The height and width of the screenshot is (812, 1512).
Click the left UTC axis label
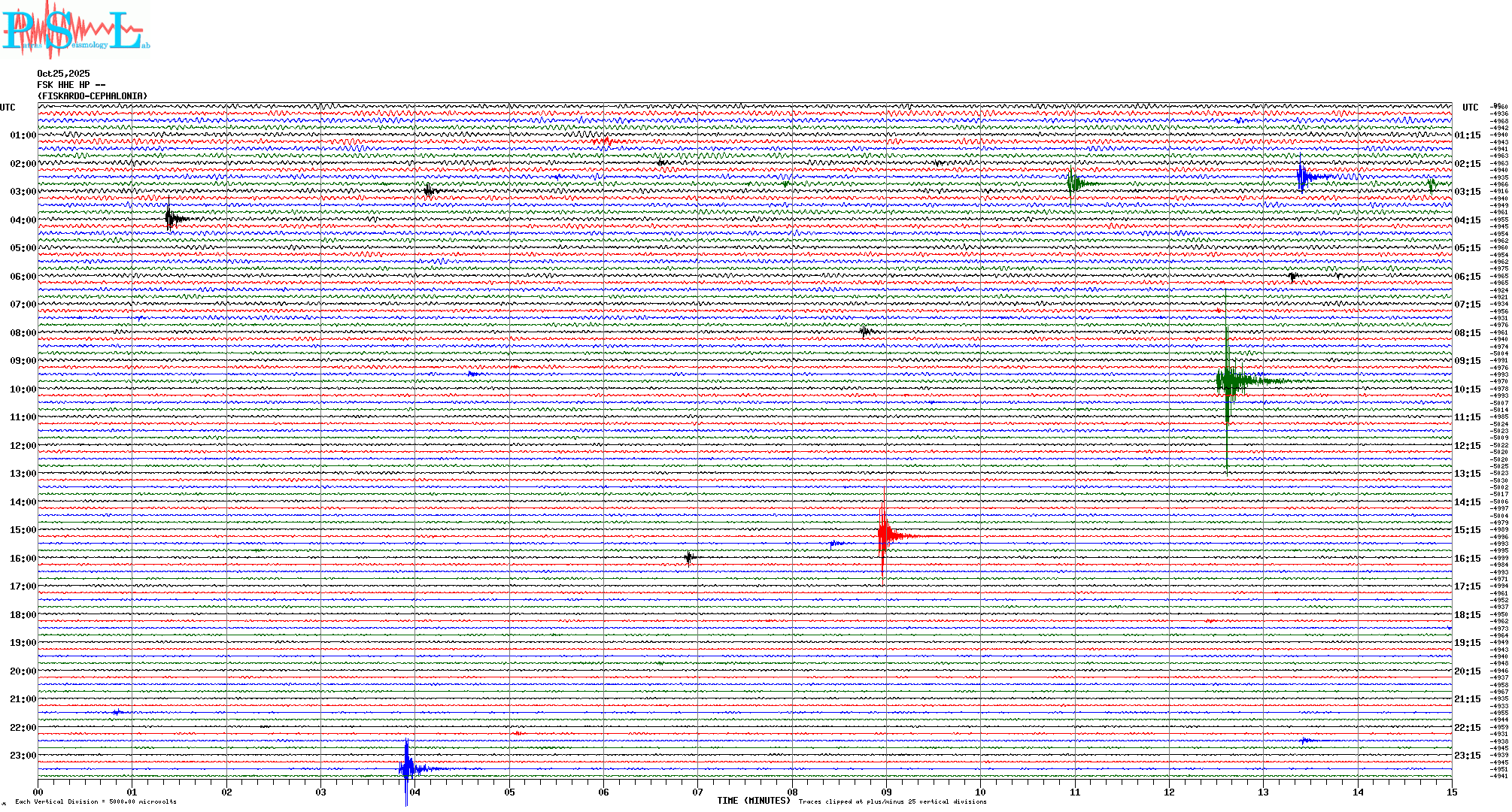(x=8, y=108)
